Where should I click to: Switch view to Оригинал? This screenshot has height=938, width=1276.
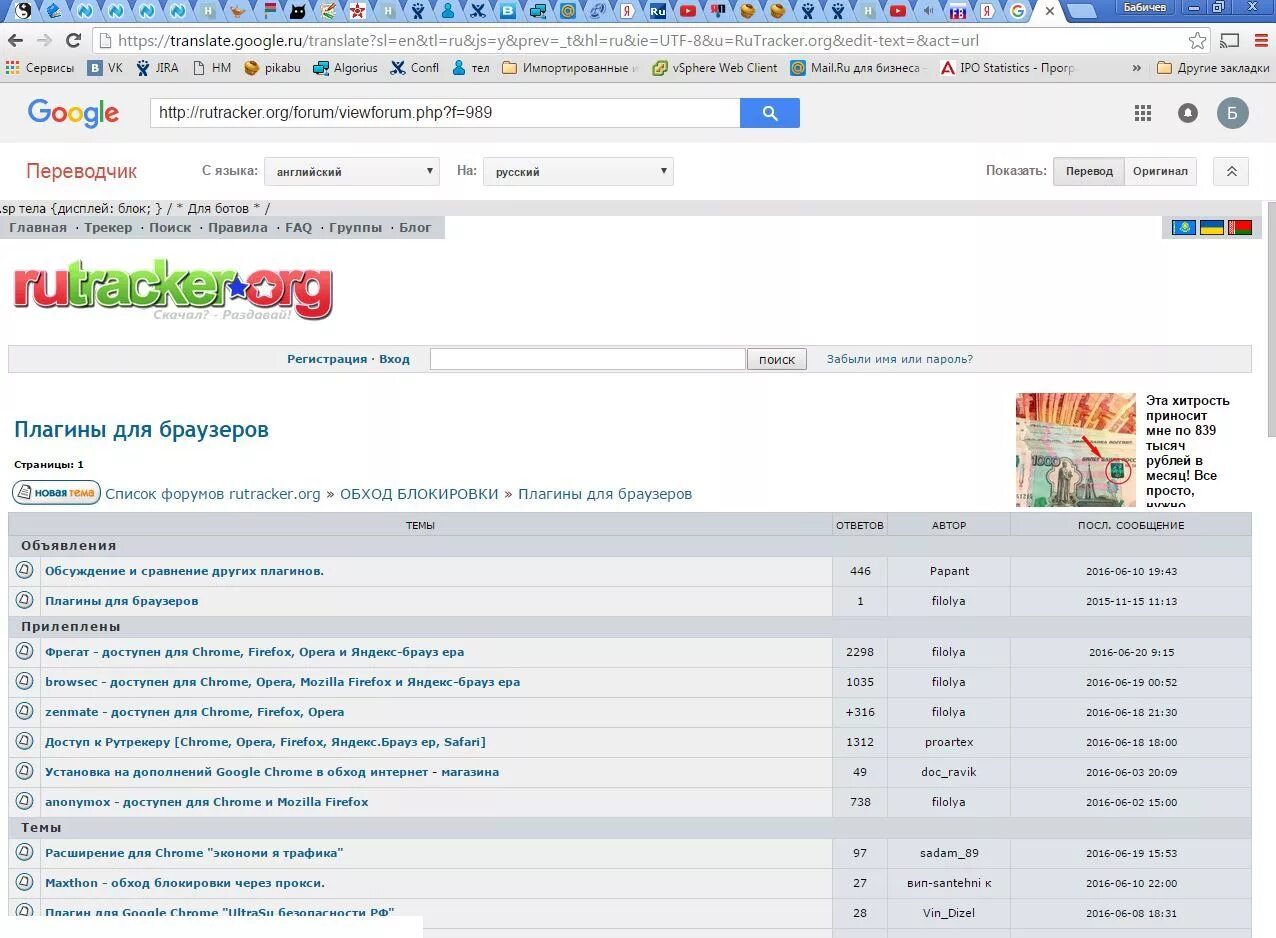tap(1160, 171)
